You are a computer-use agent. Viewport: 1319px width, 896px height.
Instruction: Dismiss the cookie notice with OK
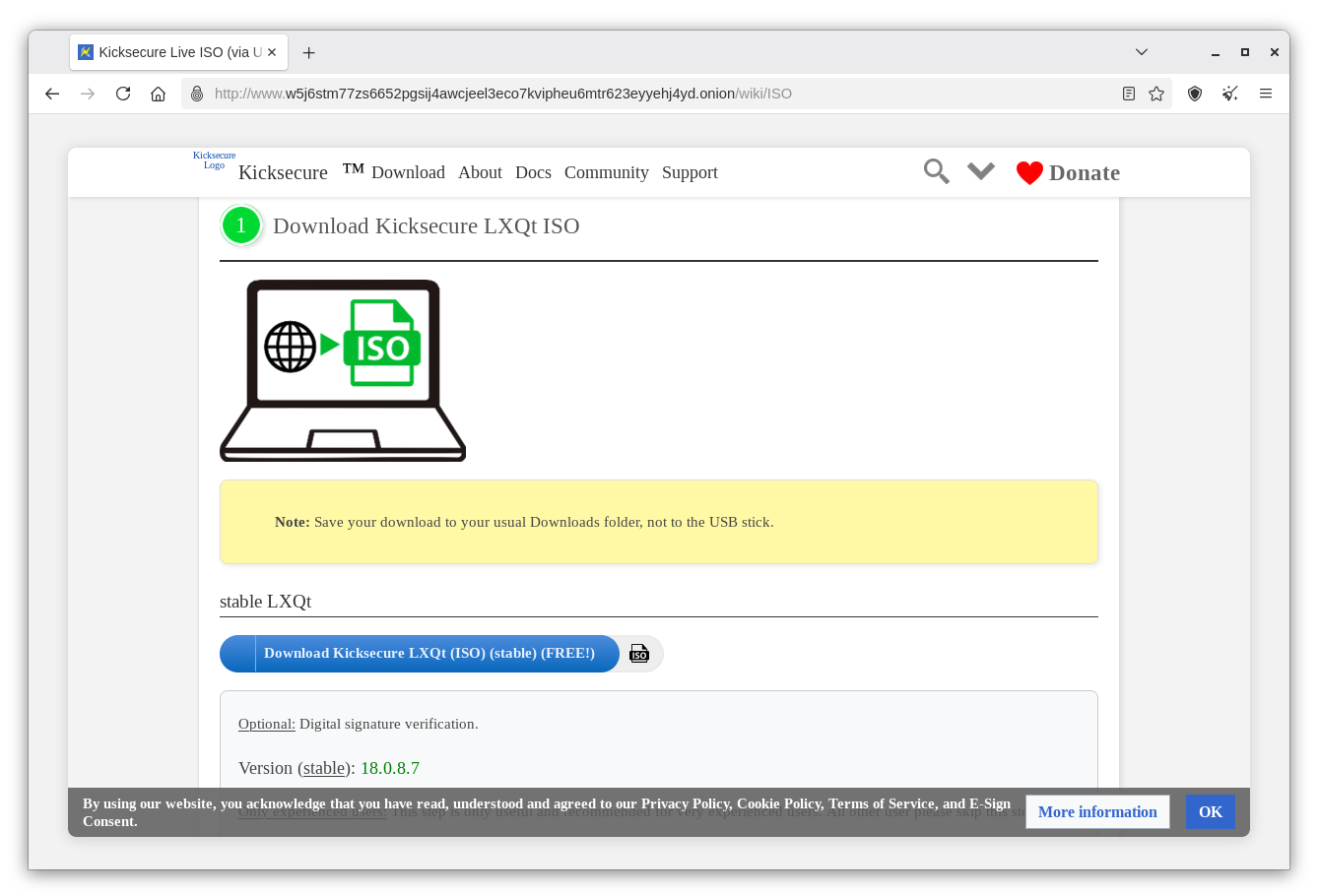(1210, 811)
